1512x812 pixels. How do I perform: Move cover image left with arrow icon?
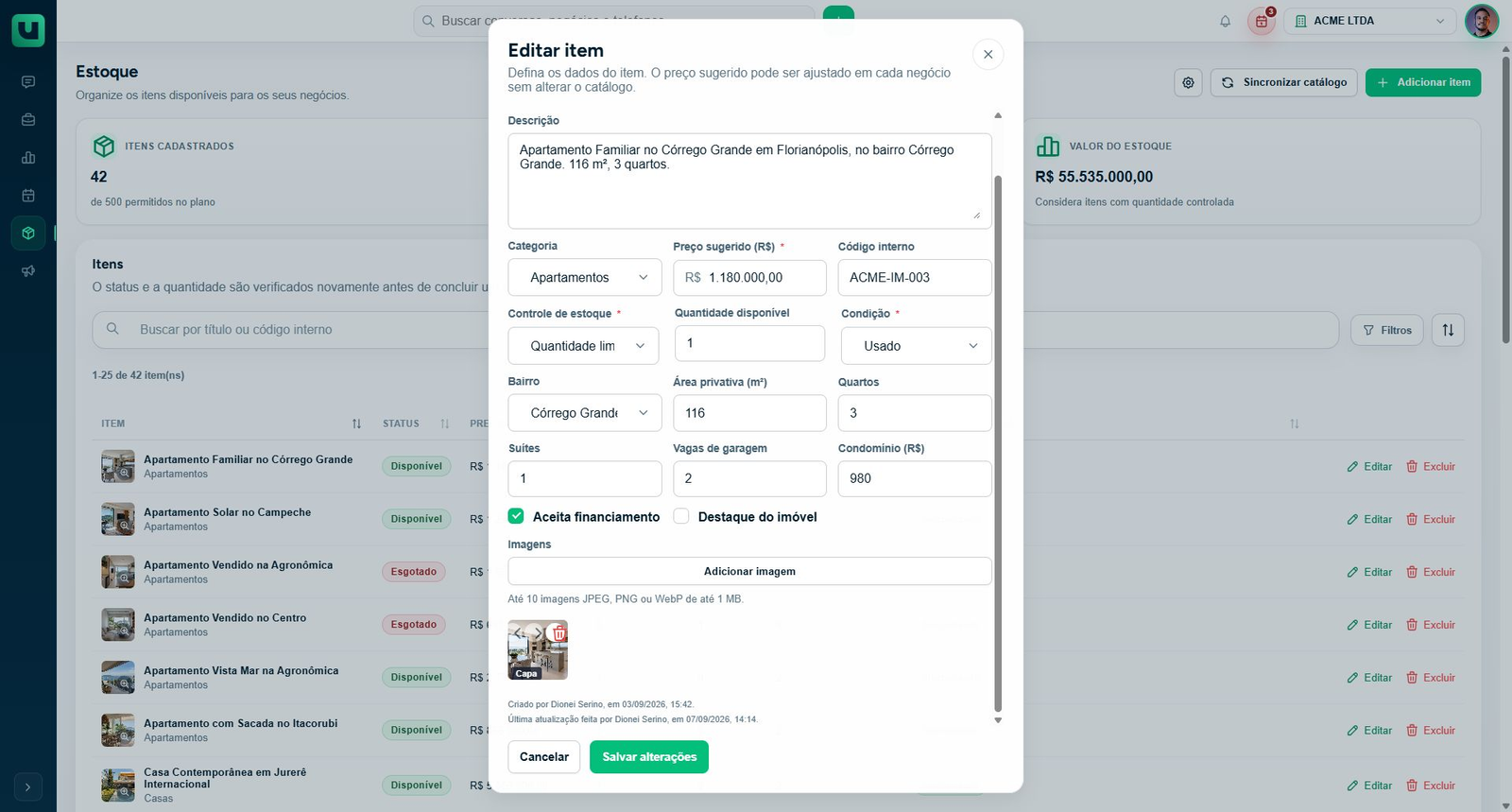[518, 633]
